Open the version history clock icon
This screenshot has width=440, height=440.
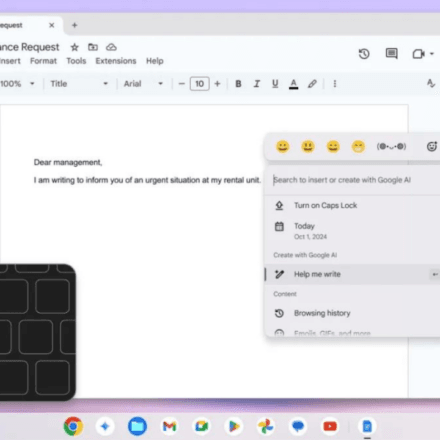click(364, 54)
